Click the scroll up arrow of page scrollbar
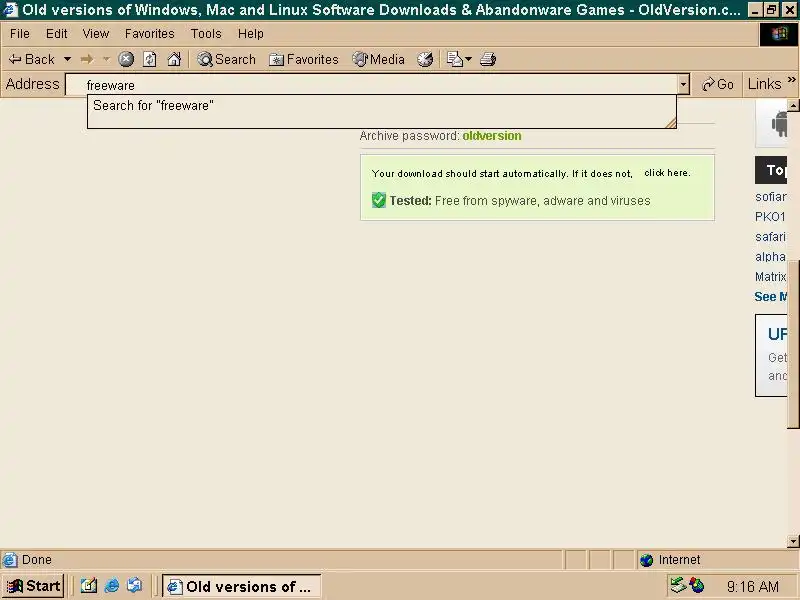This screenshot has height=600, width=800. 793,106
